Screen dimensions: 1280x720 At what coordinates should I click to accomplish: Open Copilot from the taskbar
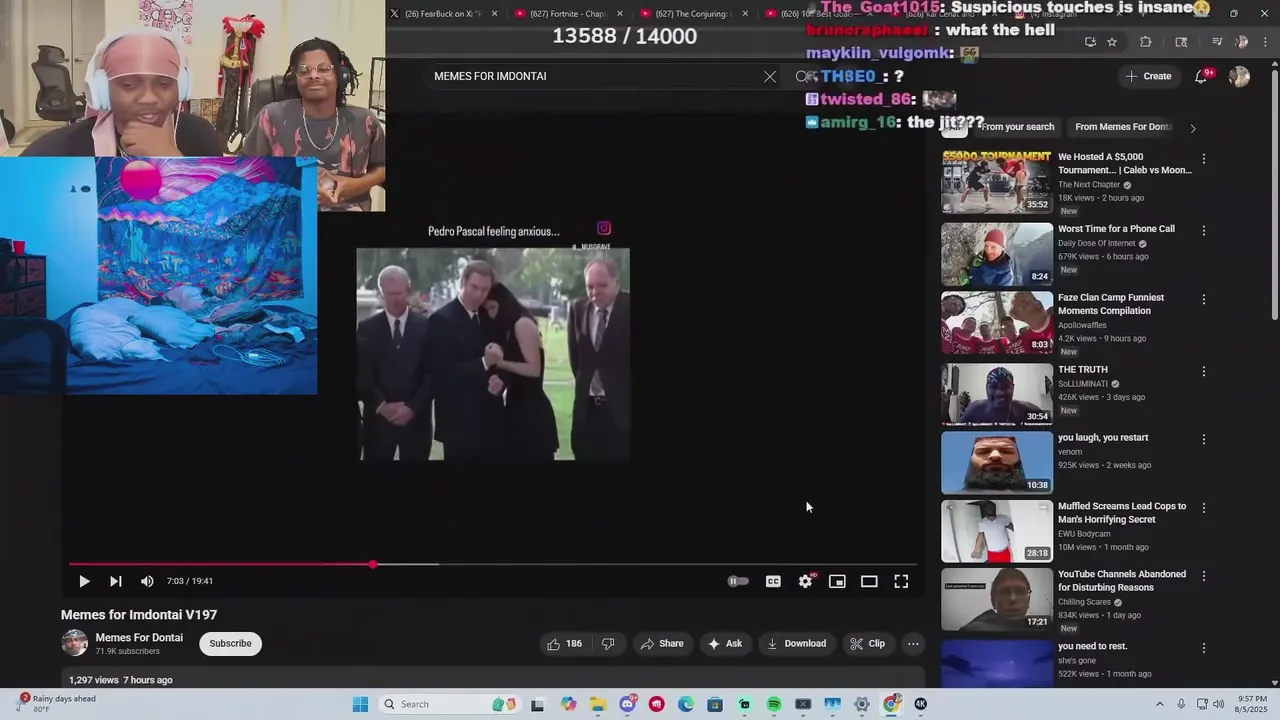coord(569,704)
